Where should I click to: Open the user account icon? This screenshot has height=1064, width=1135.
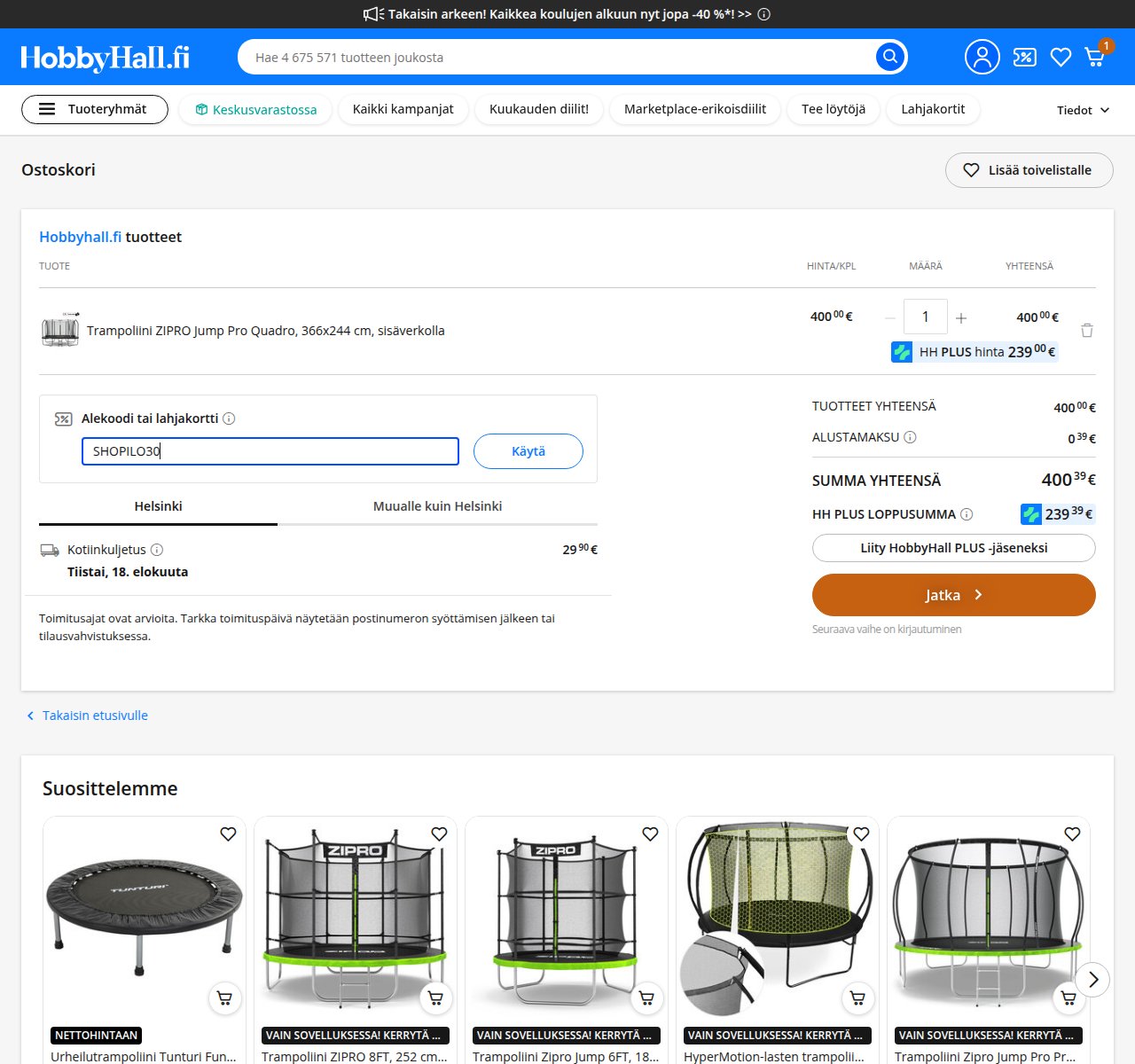[x=982, y=57]
